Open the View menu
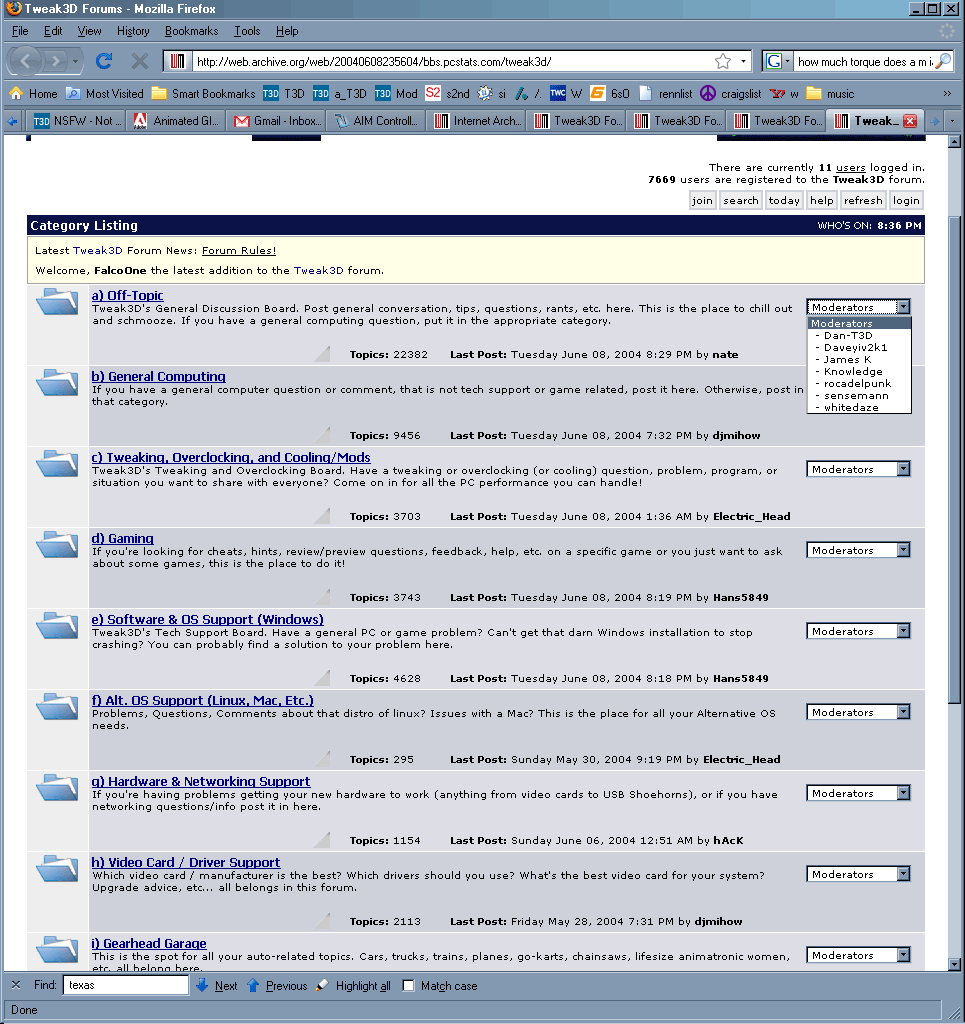The image size is (965, 1024). pos(89,31)
